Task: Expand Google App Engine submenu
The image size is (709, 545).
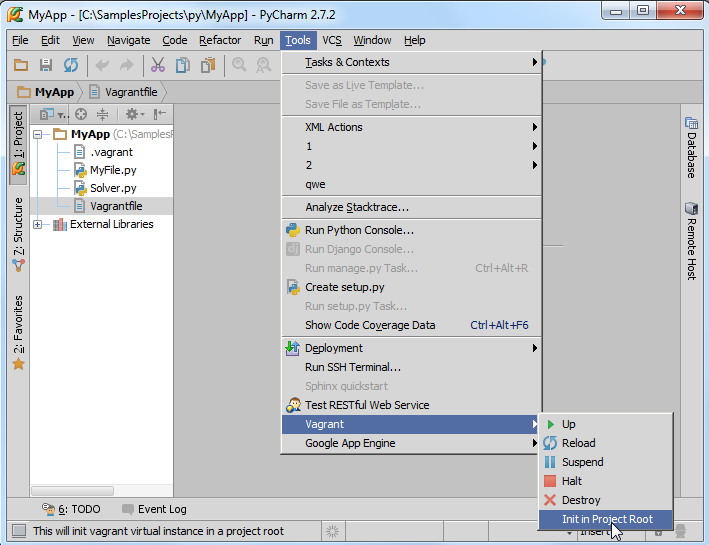Action: 411,443
